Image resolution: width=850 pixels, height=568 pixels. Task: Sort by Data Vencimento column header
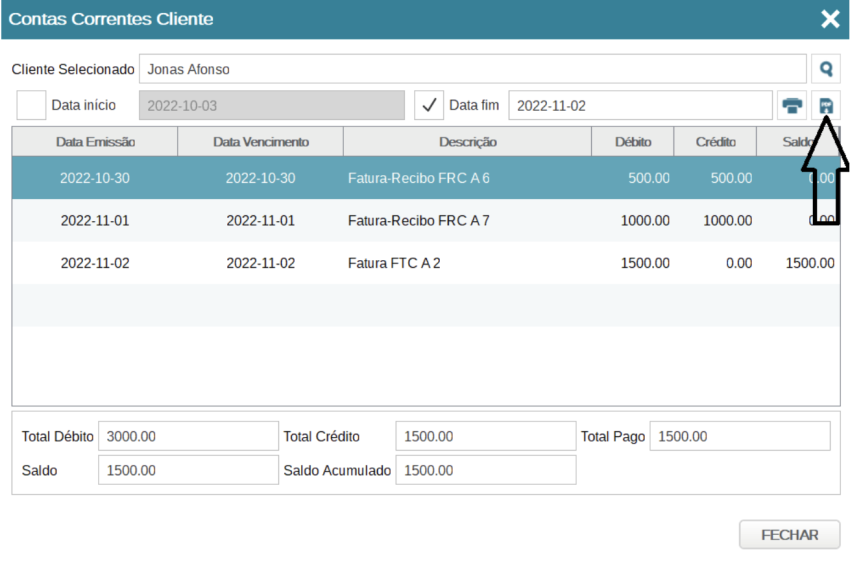coord(260,142)
